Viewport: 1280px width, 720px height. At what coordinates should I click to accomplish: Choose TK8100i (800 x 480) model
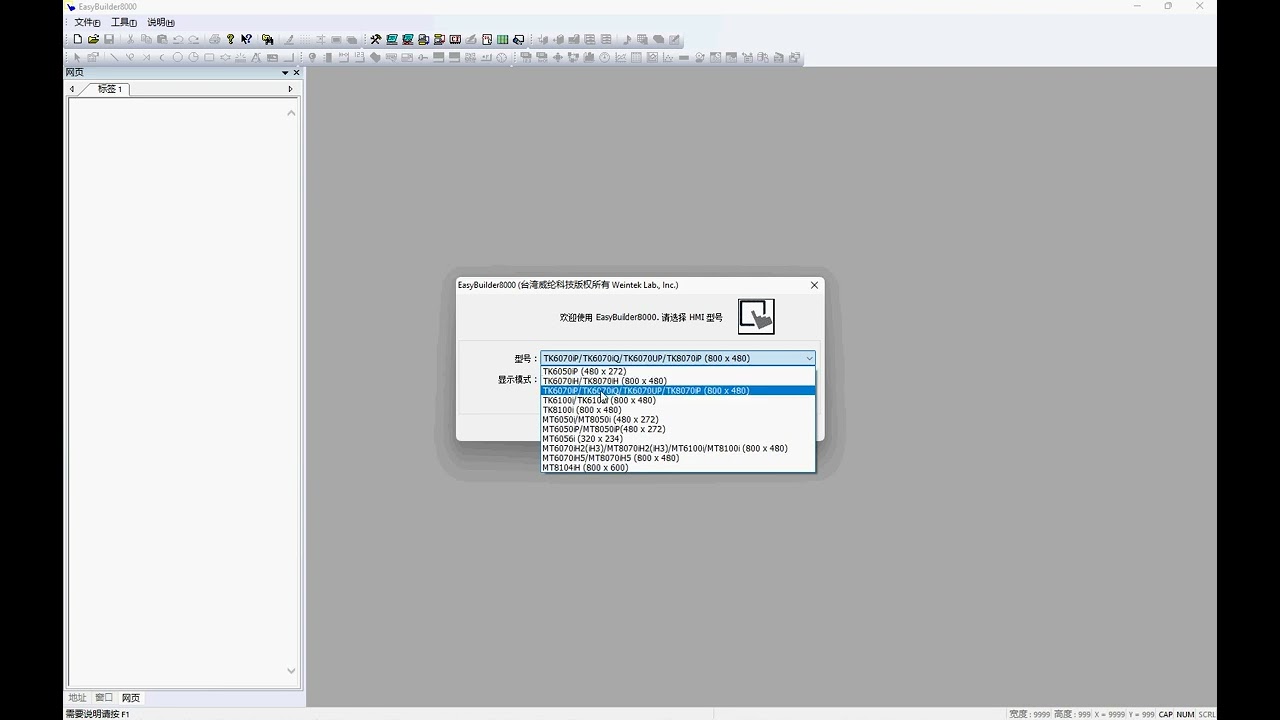[678, 410]
